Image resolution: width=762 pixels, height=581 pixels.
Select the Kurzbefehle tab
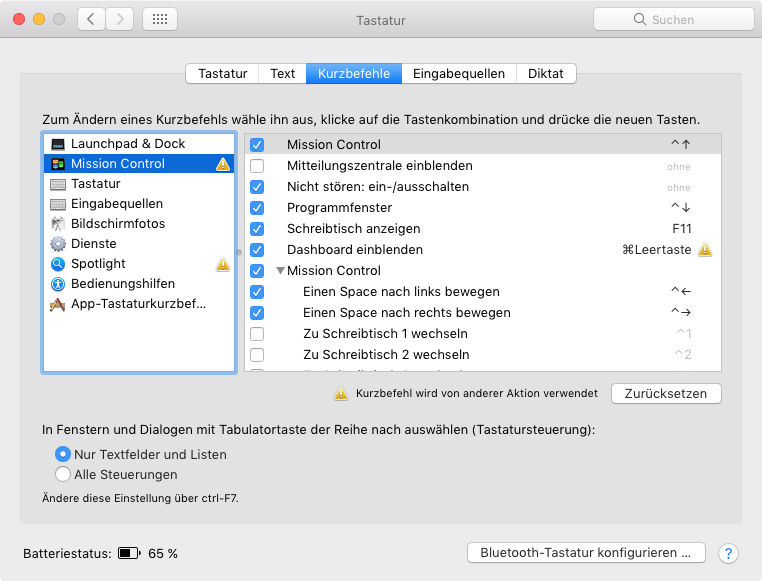(354, 73)
